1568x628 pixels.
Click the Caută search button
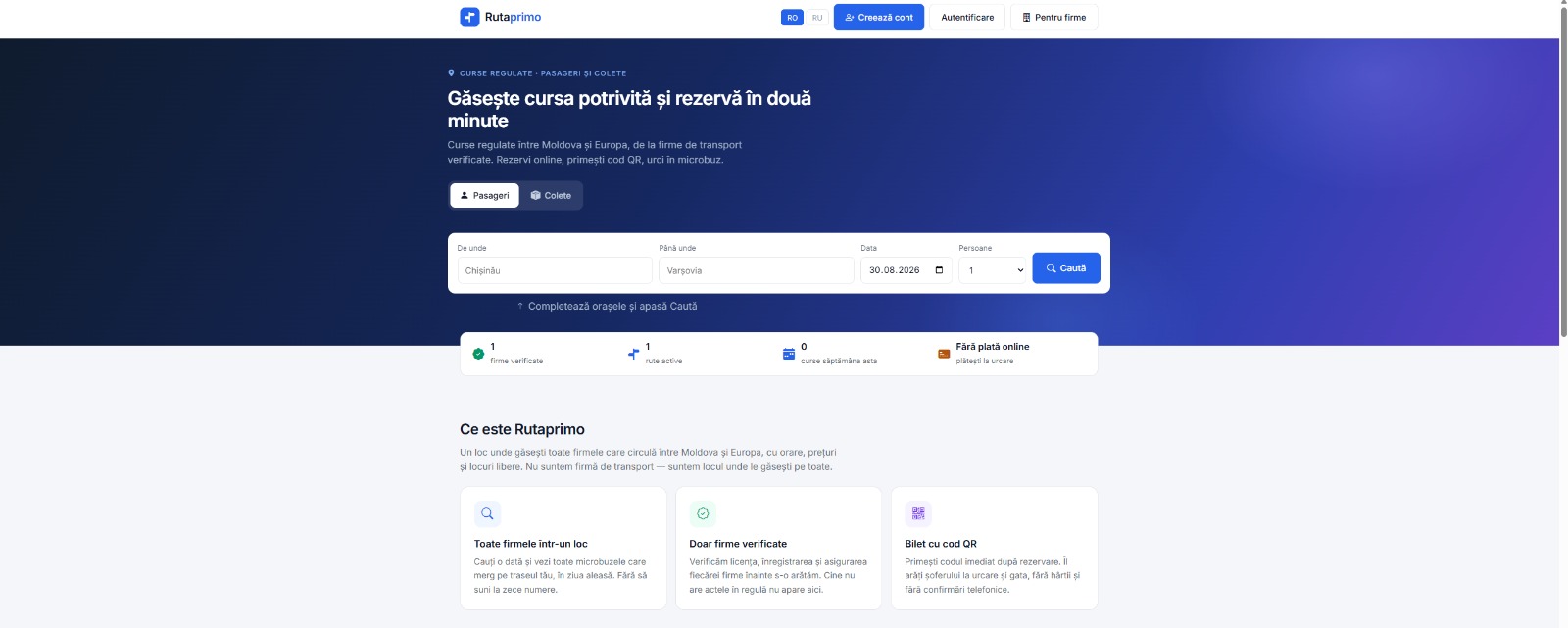pyautogui.click(x=1066, y=268)
